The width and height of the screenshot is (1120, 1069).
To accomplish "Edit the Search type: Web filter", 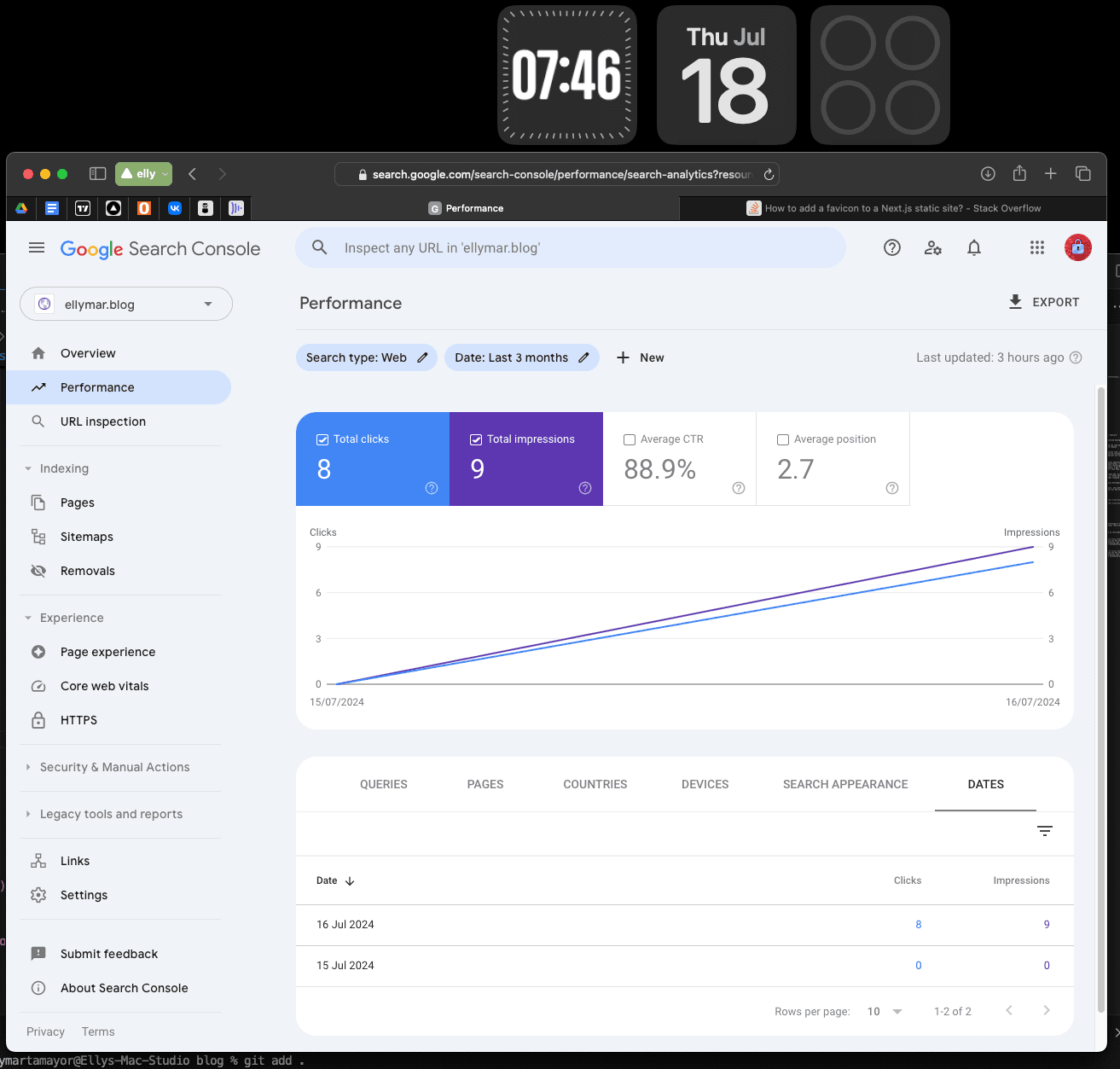I will pos(367,357).
